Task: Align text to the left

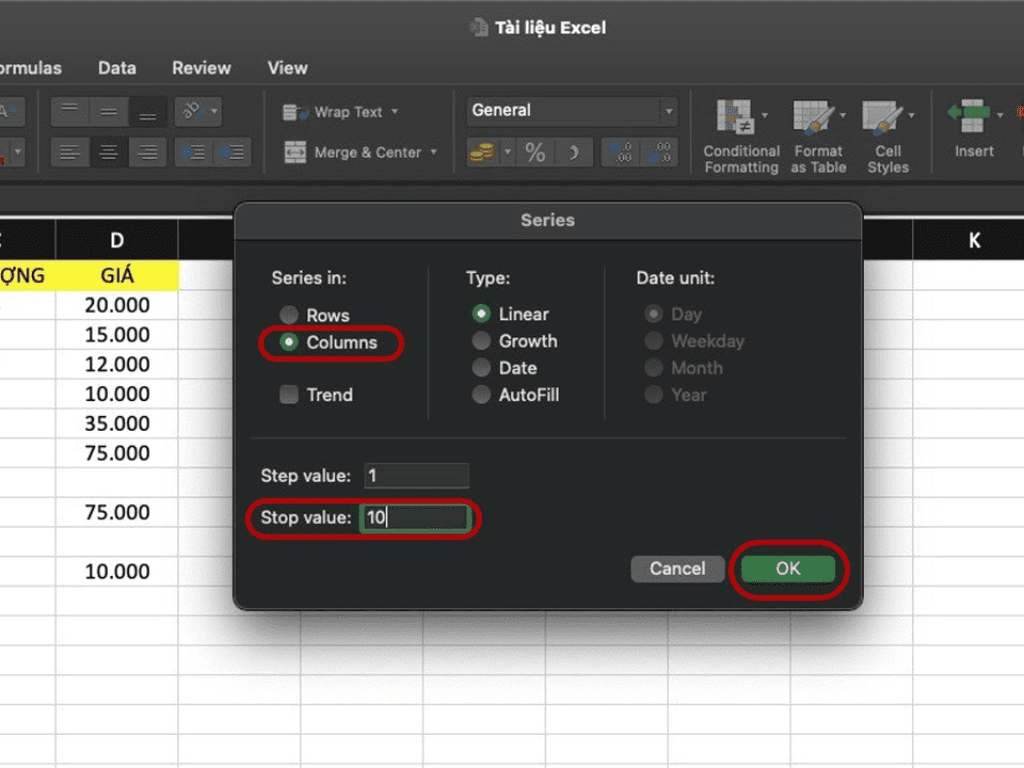Action: pyautogui.click(x=69, y=153)
